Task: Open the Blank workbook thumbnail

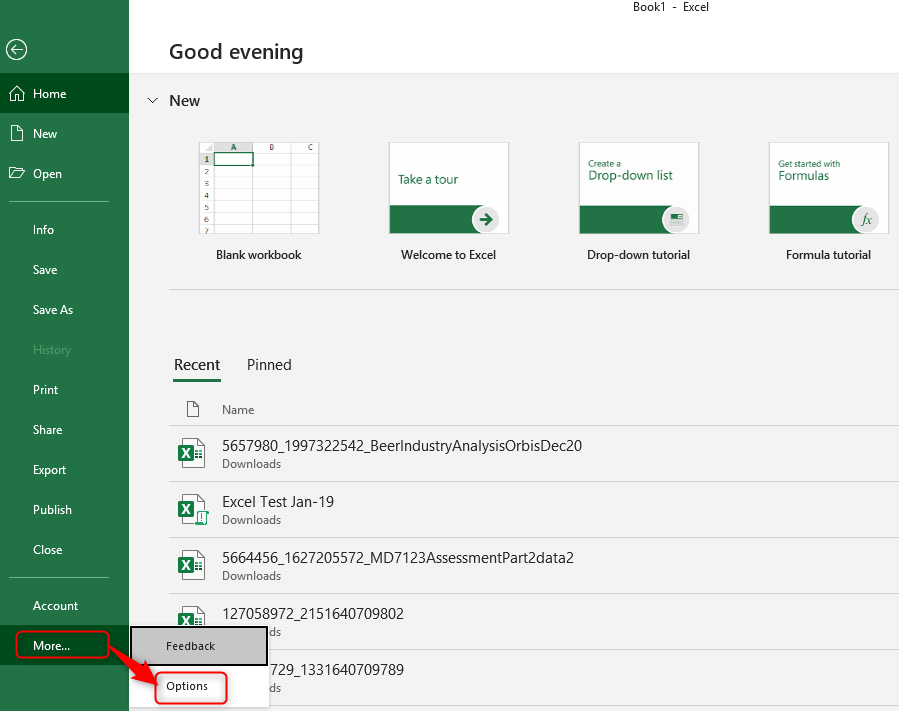Action: click(x=259, y=188)
